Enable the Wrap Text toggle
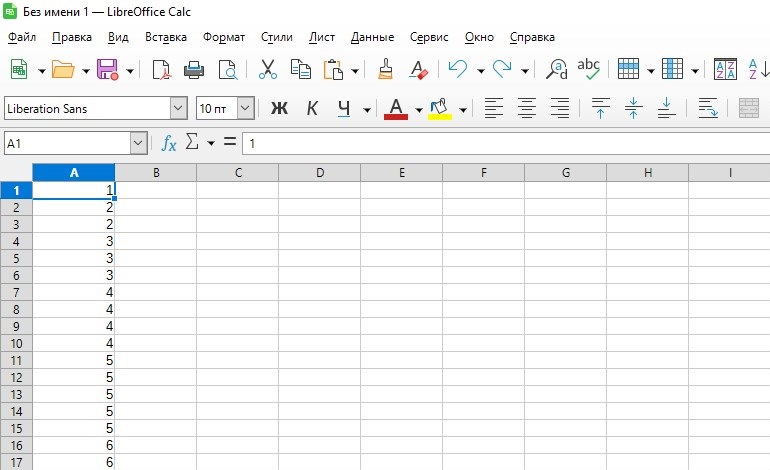Viewport: 770px width, 470px height. tap(708, 108)
